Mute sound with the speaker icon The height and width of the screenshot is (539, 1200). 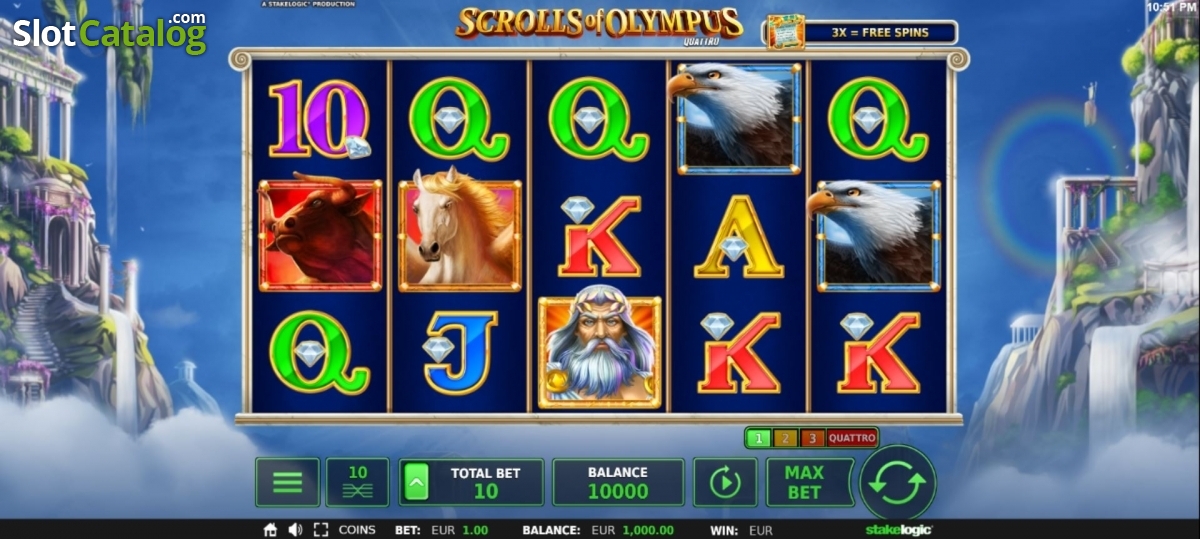point(295,530)
